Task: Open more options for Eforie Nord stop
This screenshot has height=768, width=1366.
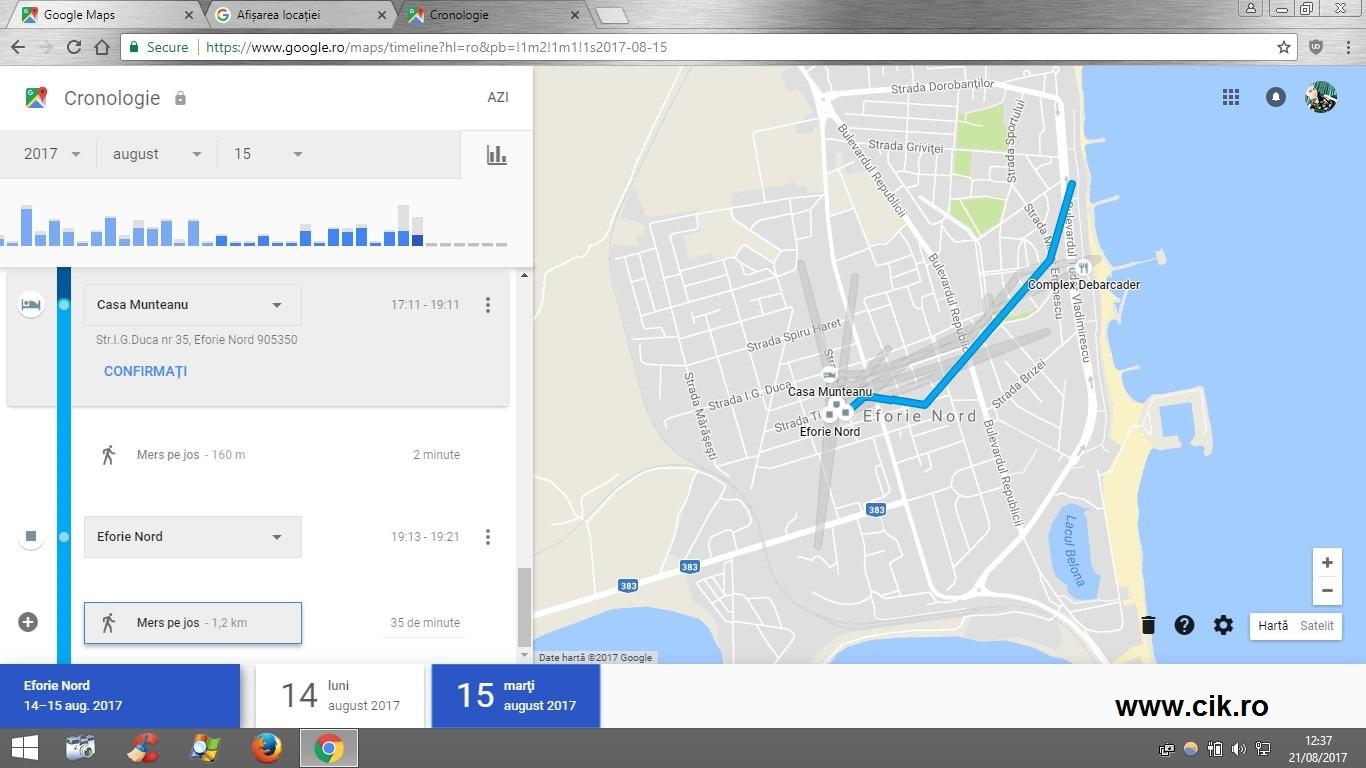Action: coord(488,537)
